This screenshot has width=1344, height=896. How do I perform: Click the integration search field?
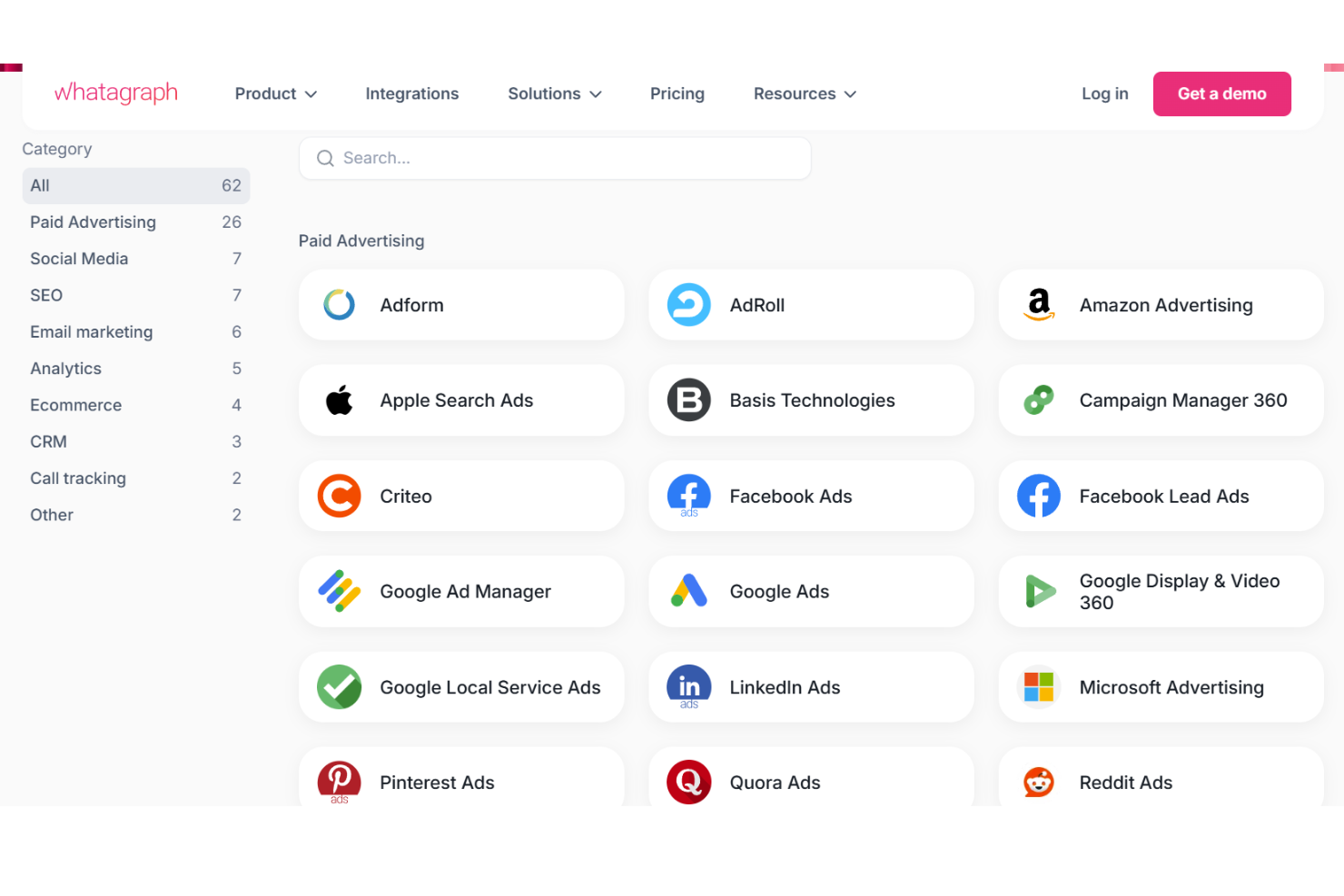coord(555,158)
